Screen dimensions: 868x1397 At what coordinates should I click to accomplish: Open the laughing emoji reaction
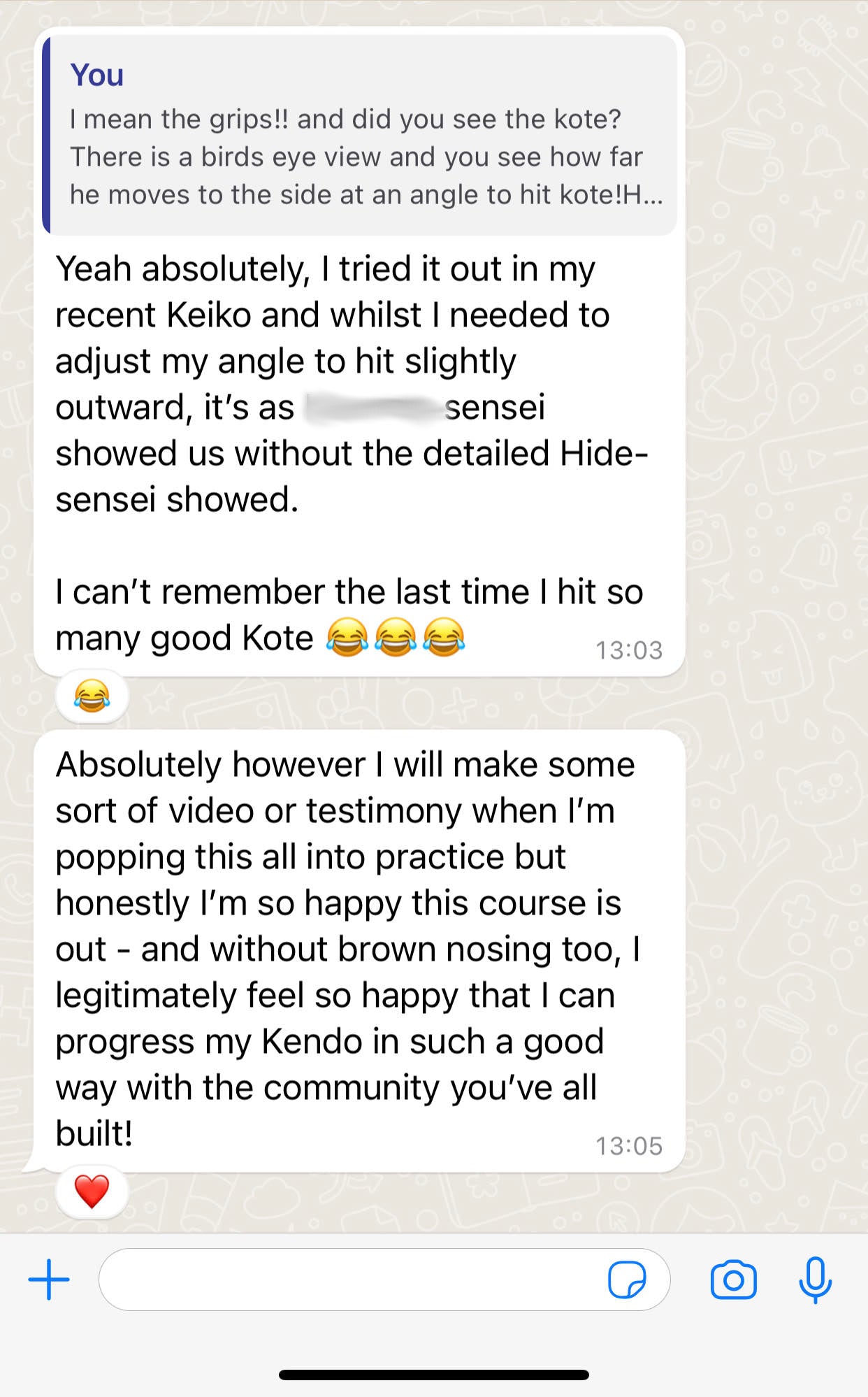[92, 696]
